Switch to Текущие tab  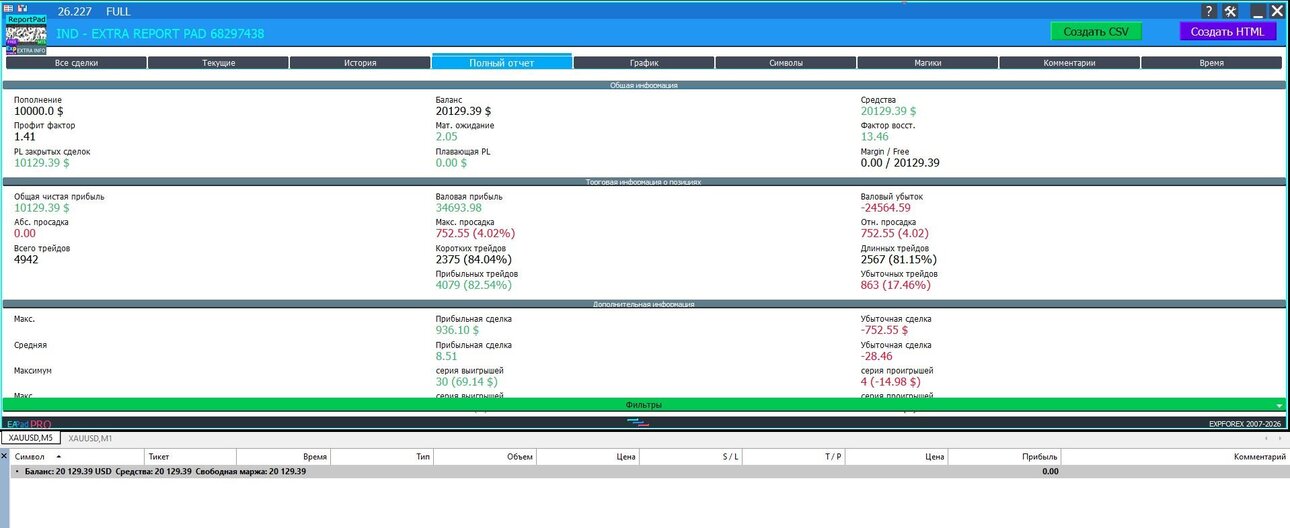[x=218, y=63]
